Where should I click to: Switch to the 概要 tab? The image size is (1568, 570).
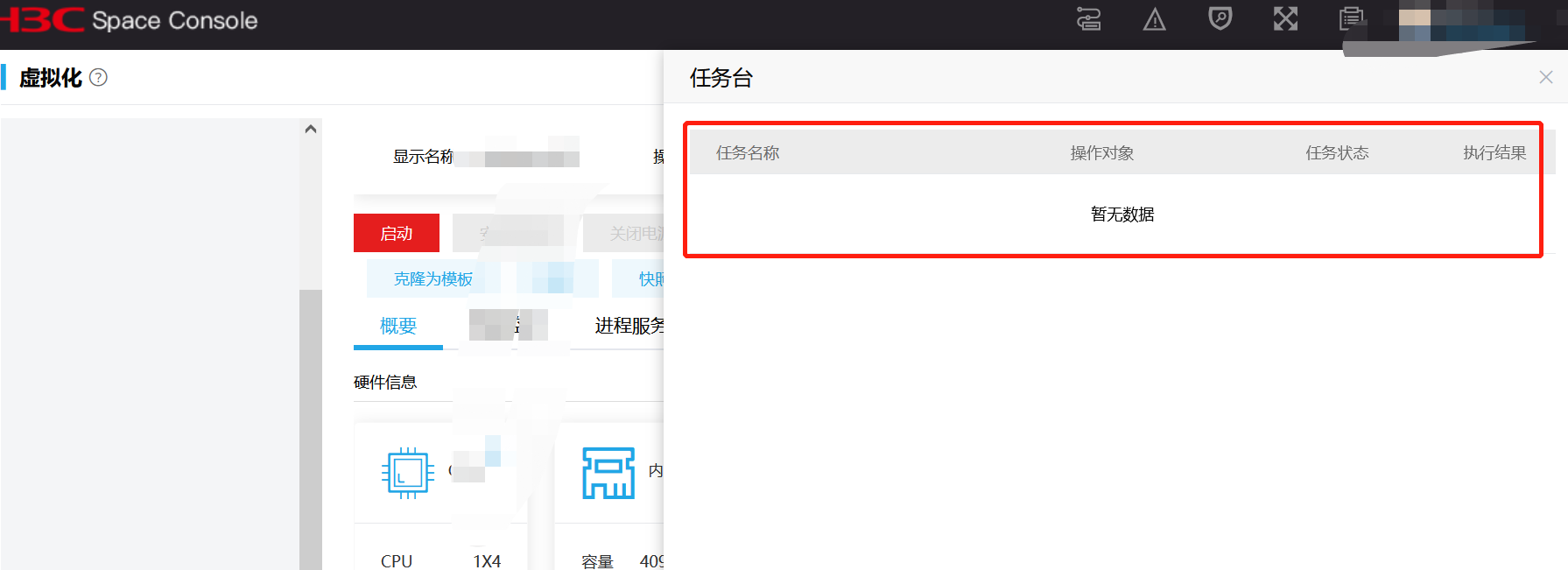(398, 326)
